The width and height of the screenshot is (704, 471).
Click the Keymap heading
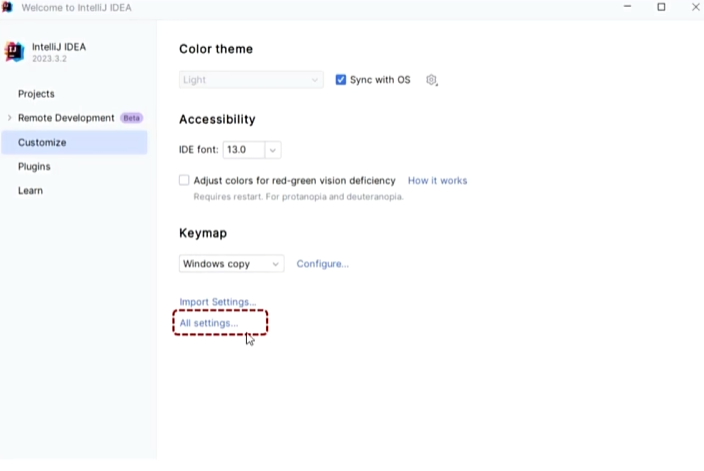click(x=203, y=233)
